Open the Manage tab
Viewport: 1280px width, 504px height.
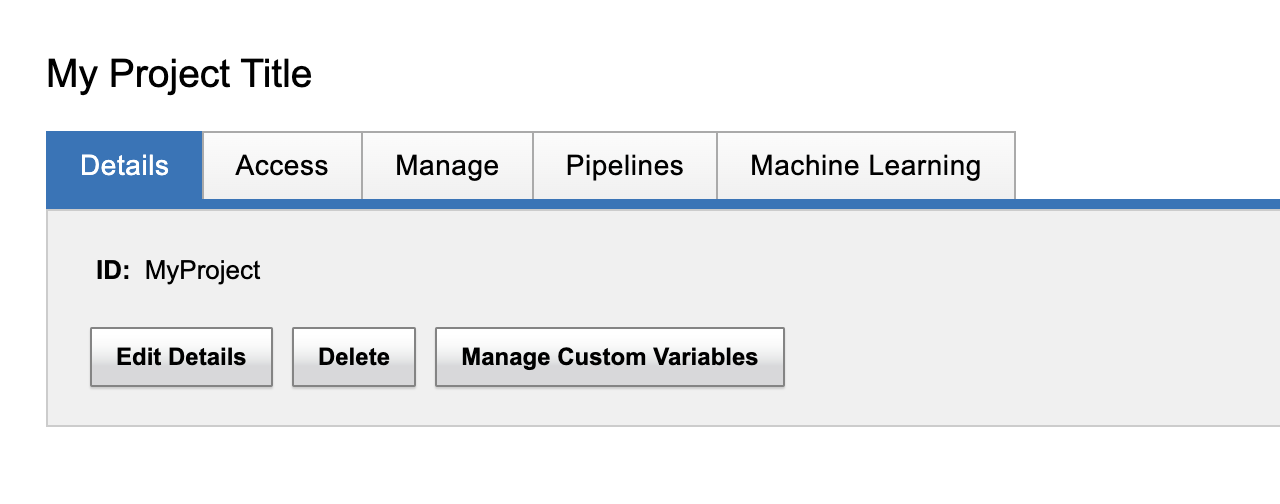pyautogui.click(x=447, y=166)
